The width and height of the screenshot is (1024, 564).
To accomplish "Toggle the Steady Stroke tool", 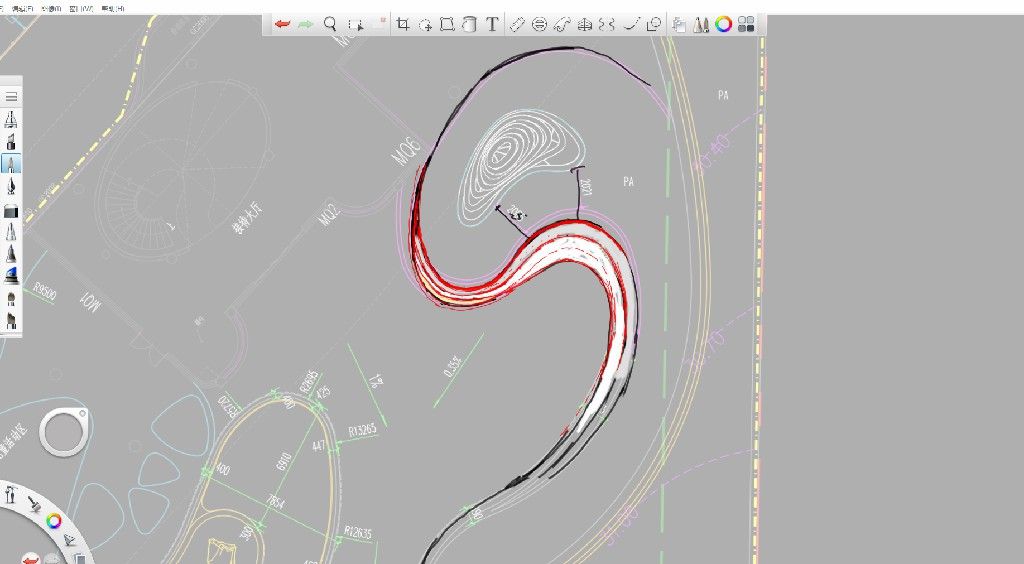I will pos(631,25).
